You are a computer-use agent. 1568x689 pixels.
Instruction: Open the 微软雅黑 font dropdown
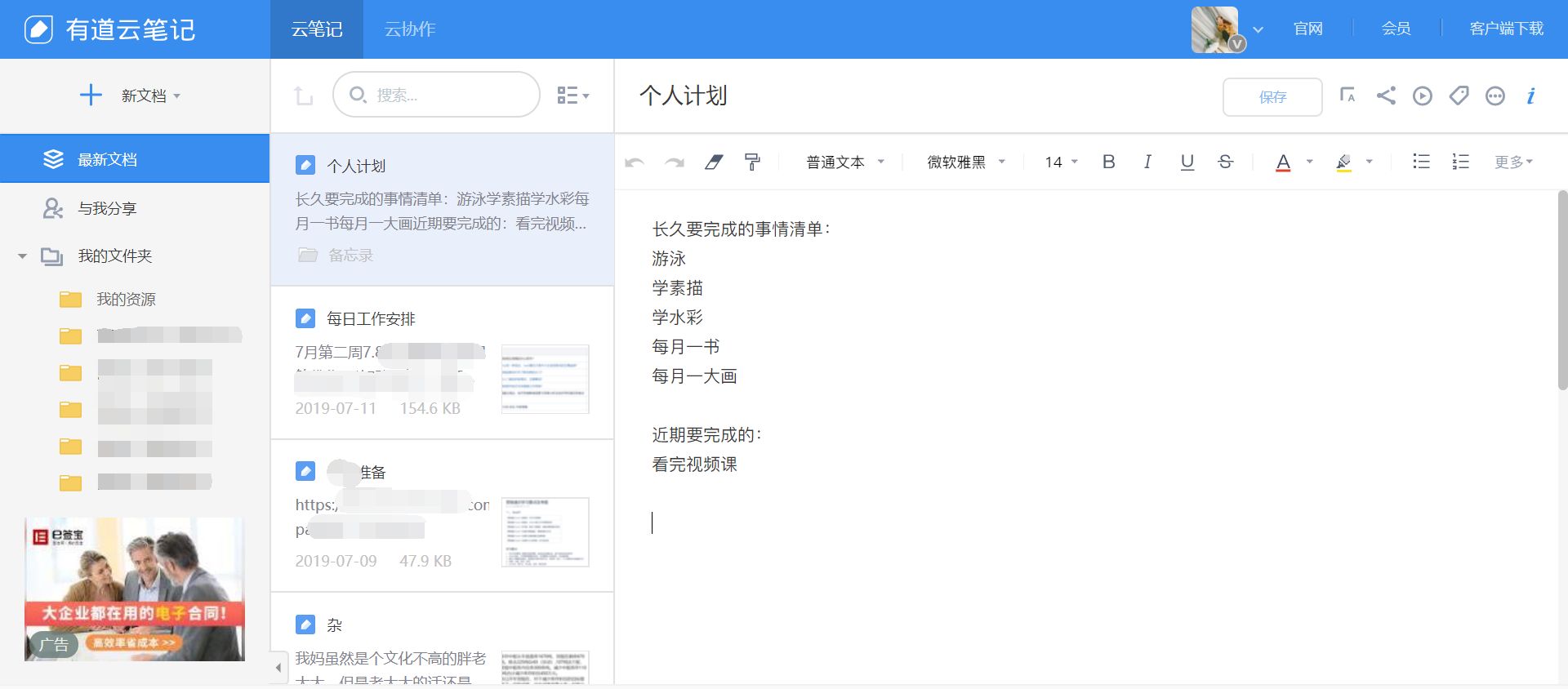coord(965,162)
